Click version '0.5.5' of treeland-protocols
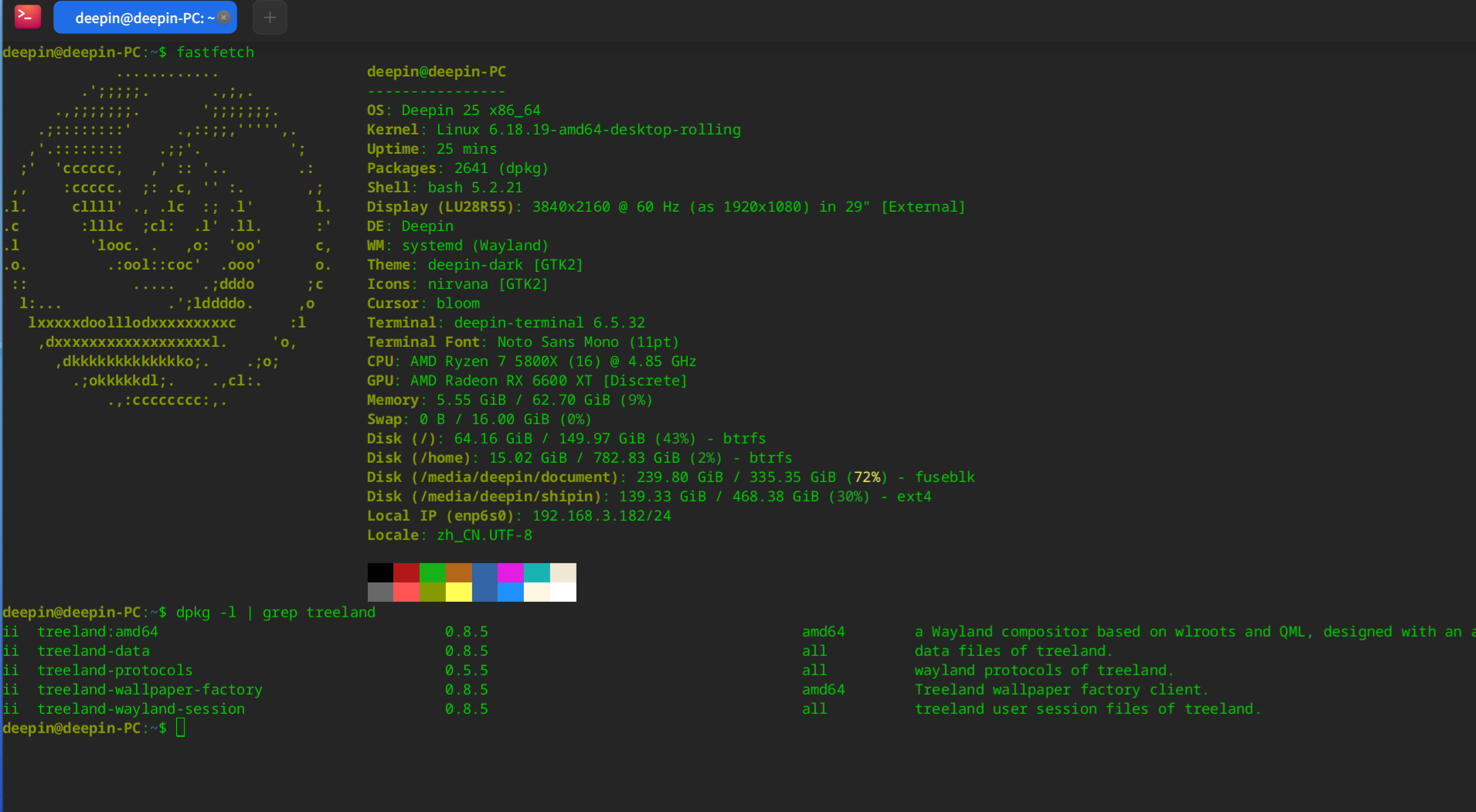Image resolution: width=1476 pixels, height=812 pixels. [x=467, y=671]
